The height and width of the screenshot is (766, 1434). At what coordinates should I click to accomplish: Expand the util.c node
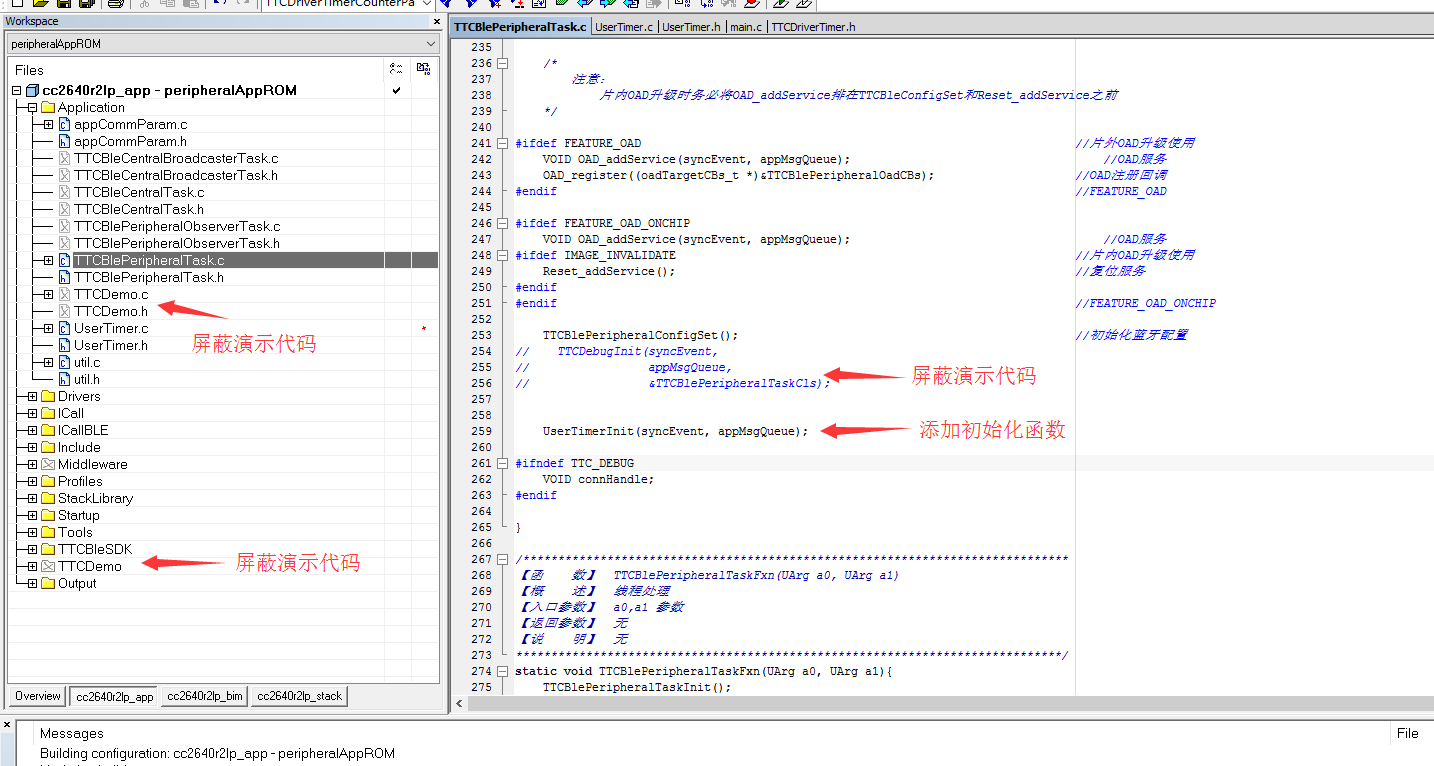pyautogui.click(x=48, y=362)
